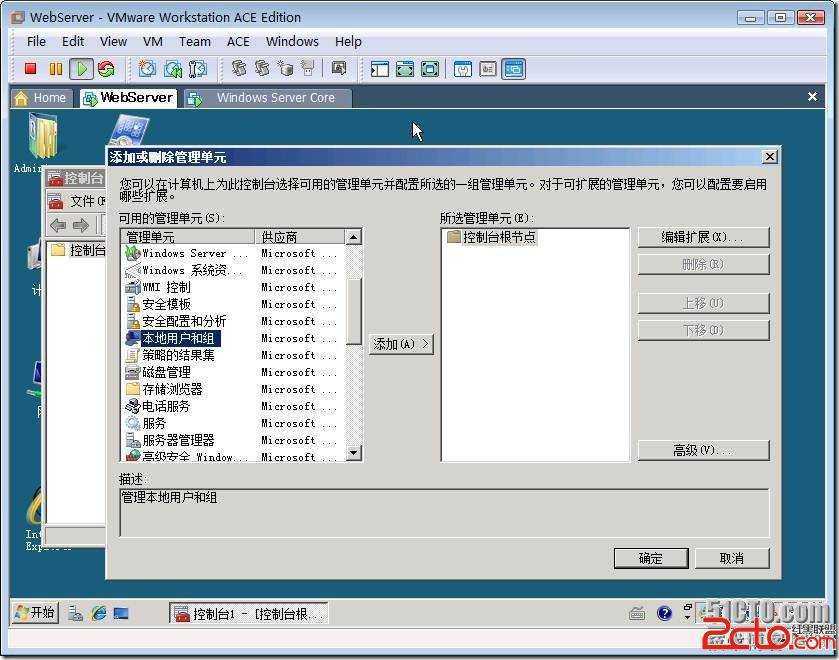Select the 安全模板 snap-in
839x660 pixels.
pos(234,304)
